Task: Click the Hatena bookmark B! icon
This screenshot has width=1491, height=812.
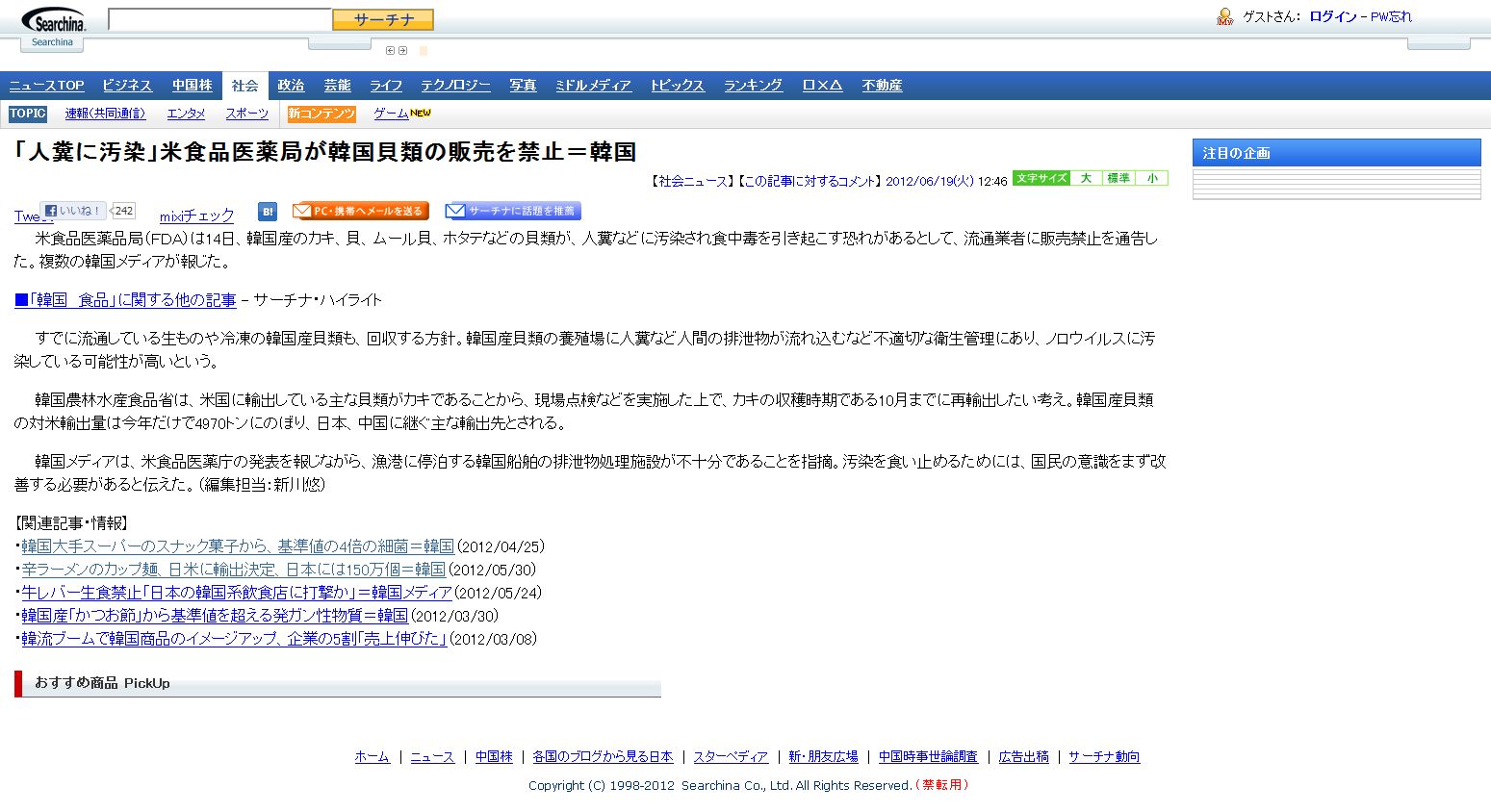Action: point(268,212)
